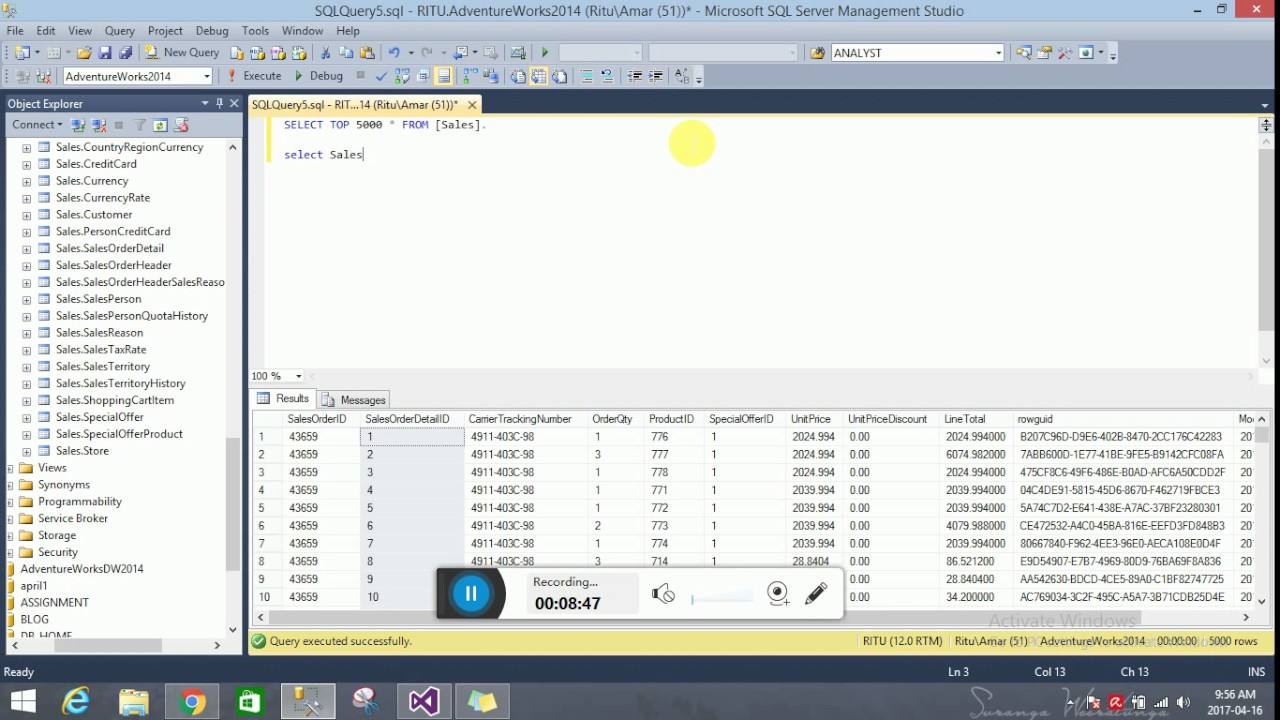Image resolution: width=1280 pixels, height=720 pixels.
Task: Click the Undo arrow icon
Action: click(394, 52)
